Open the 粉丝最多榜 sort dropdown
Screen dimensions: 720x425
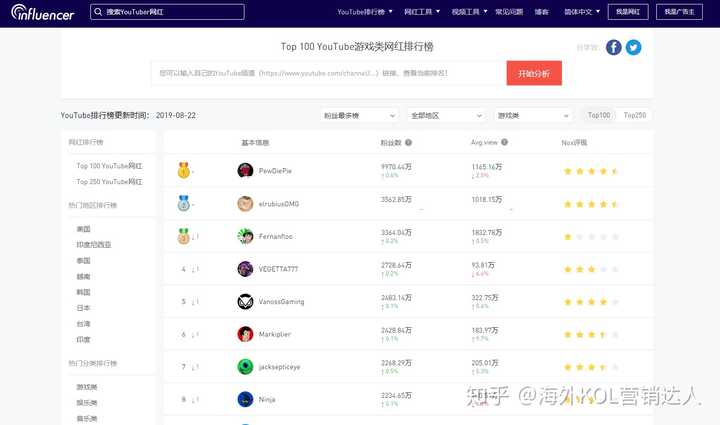[x=359, y=116]
